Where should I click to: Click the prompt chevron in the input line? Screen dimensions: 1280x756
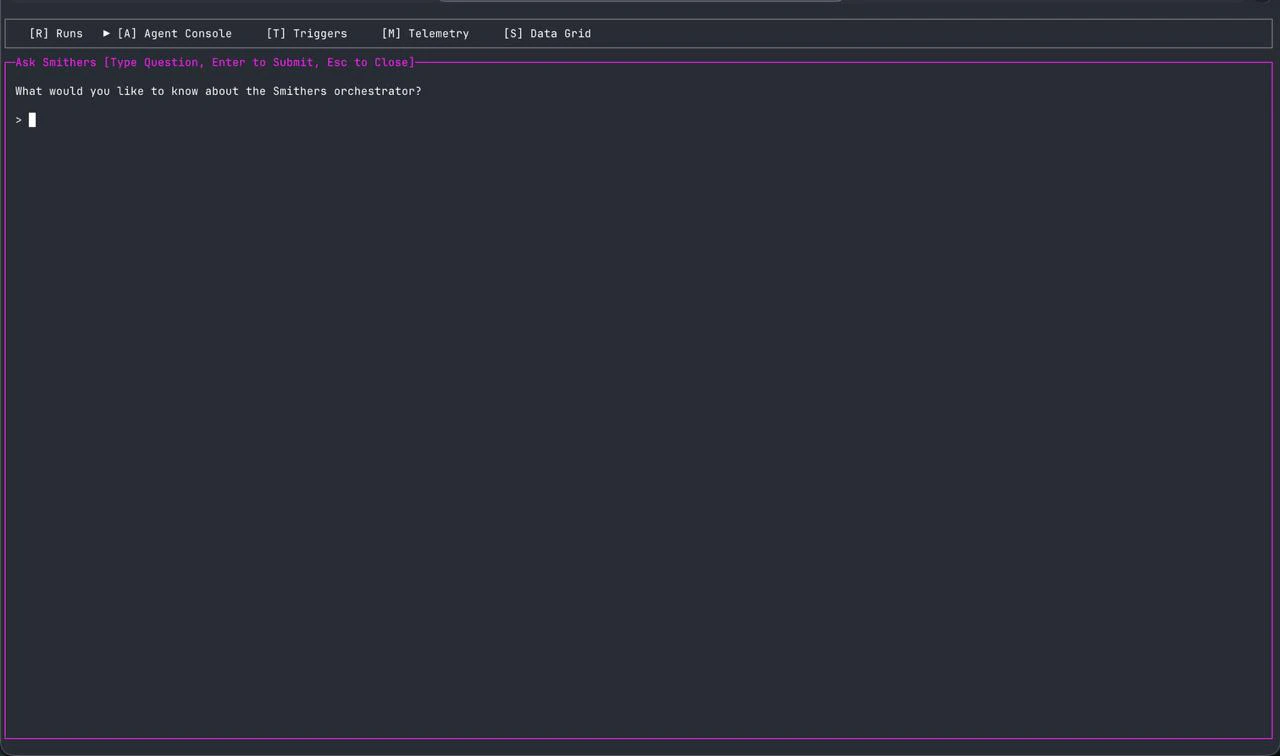(x=18, y=119)
